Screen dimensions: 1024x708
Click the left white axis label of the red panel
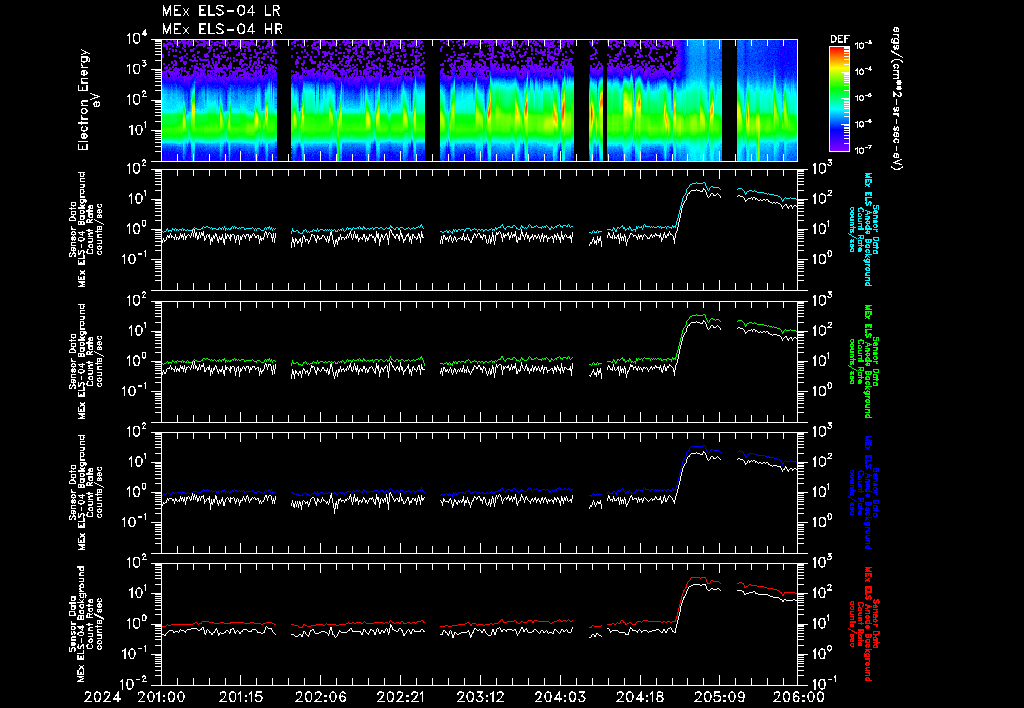tap(86, 624)
